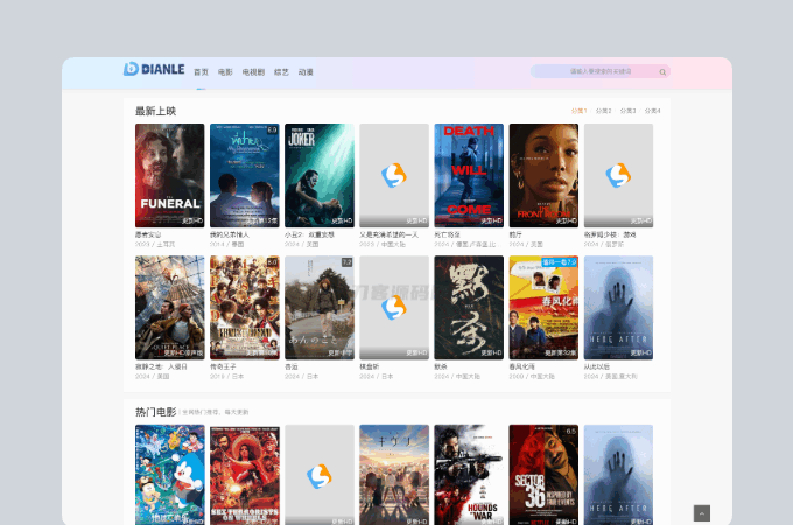Switch to the 分类1 tab
793x525 pixels.
coord(579,111)
